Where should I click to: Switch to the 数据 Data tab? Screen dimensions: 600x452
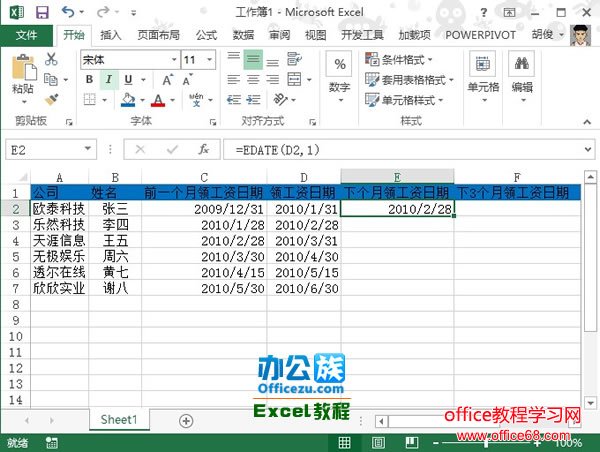pyautogui.click(x=243, y=35)
